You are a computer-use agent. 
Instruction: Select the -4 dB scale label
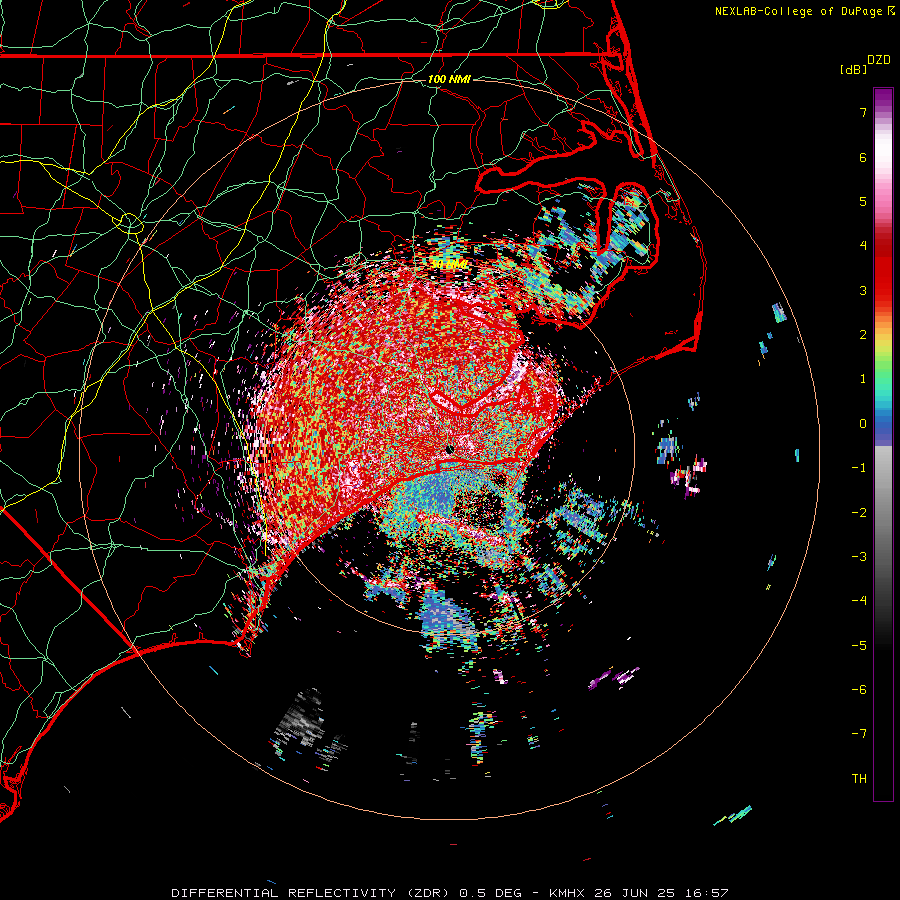click(x=859, y=601)
